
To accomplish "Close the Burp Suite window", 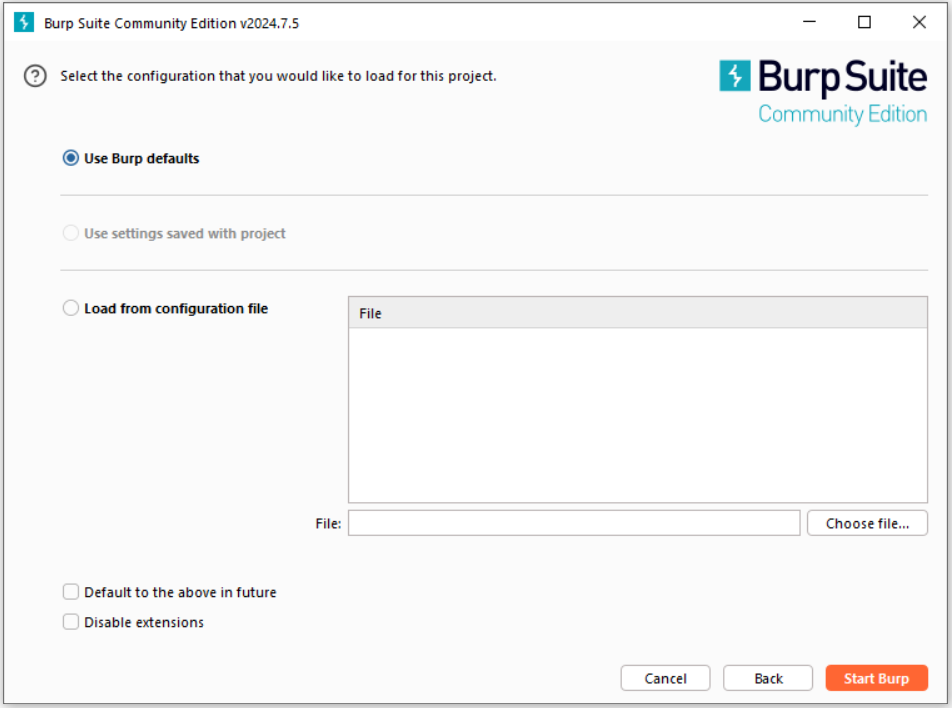I will coord(919,22).
